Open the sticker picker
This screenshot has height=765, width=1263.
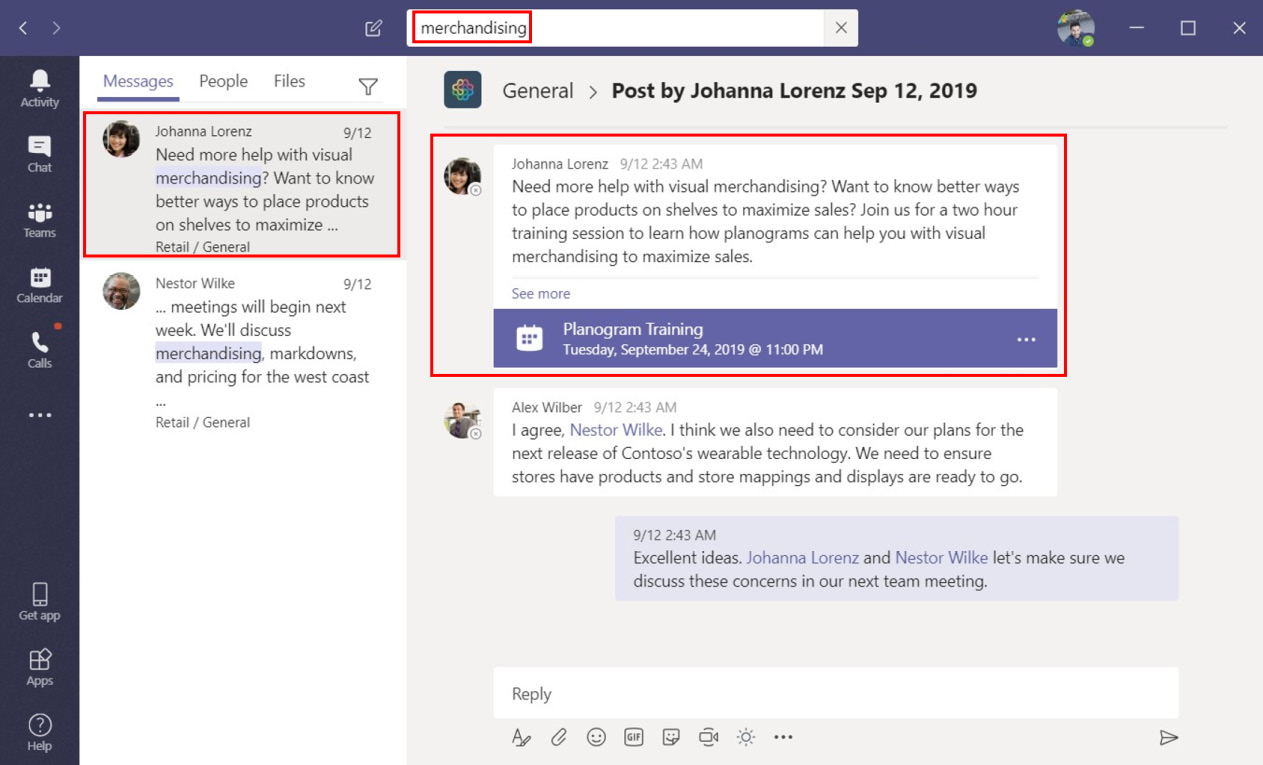(671, 737)
